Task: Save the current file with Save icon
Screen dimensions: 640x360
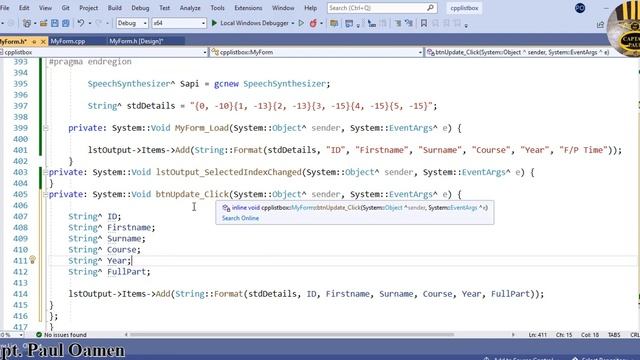Action: coord(55,23)
